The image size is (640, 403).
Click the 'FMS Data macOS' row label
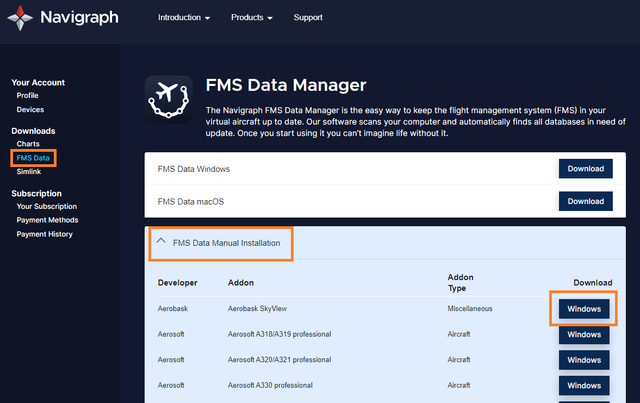191,202
